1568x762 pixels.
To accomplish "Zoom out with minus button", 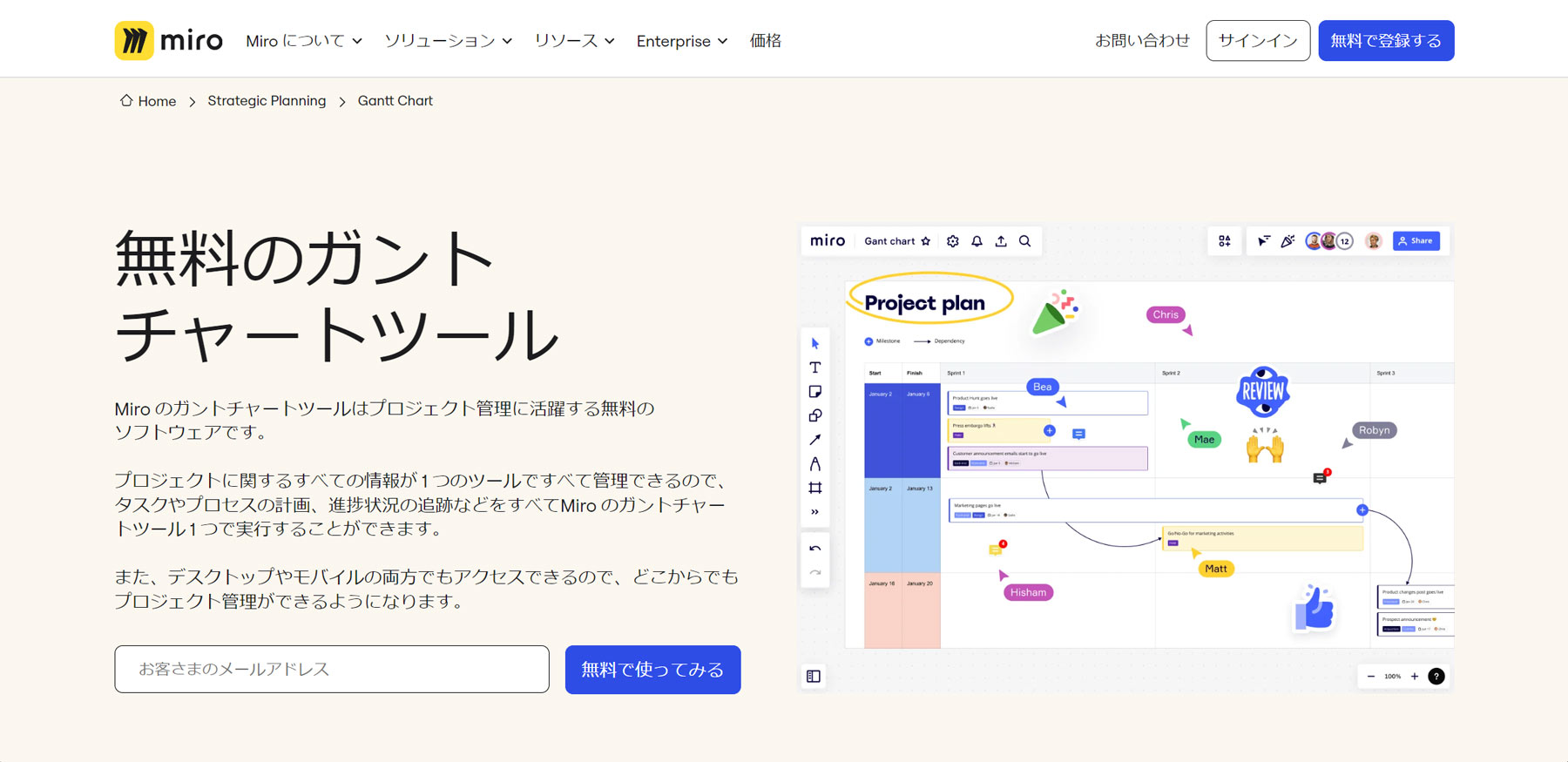I will 1371,677.
